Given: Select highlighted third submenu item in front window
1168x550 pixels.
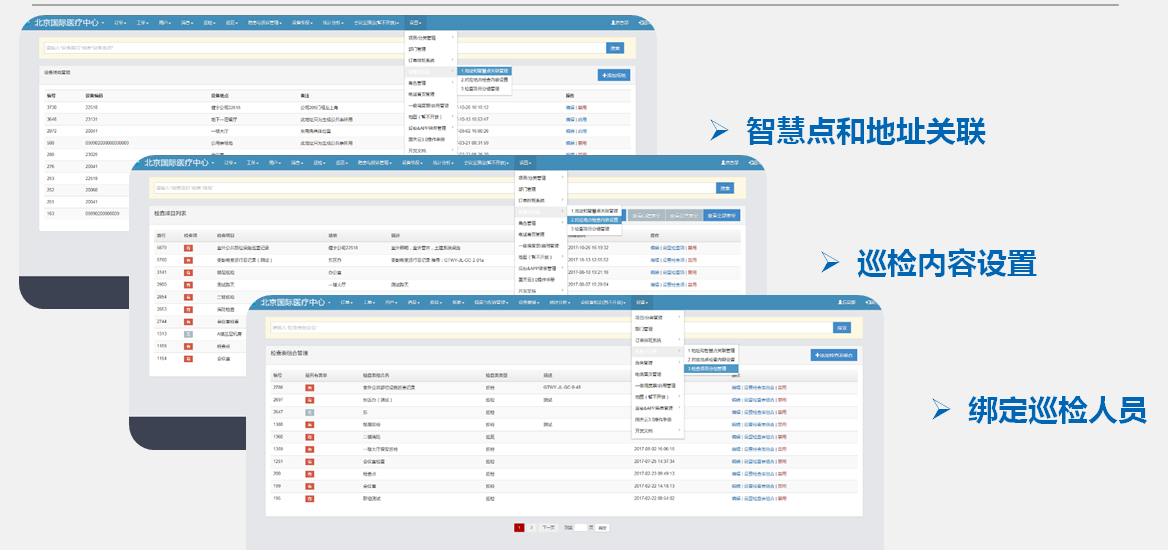Looking at the screenshot, I should pos(710,368).
